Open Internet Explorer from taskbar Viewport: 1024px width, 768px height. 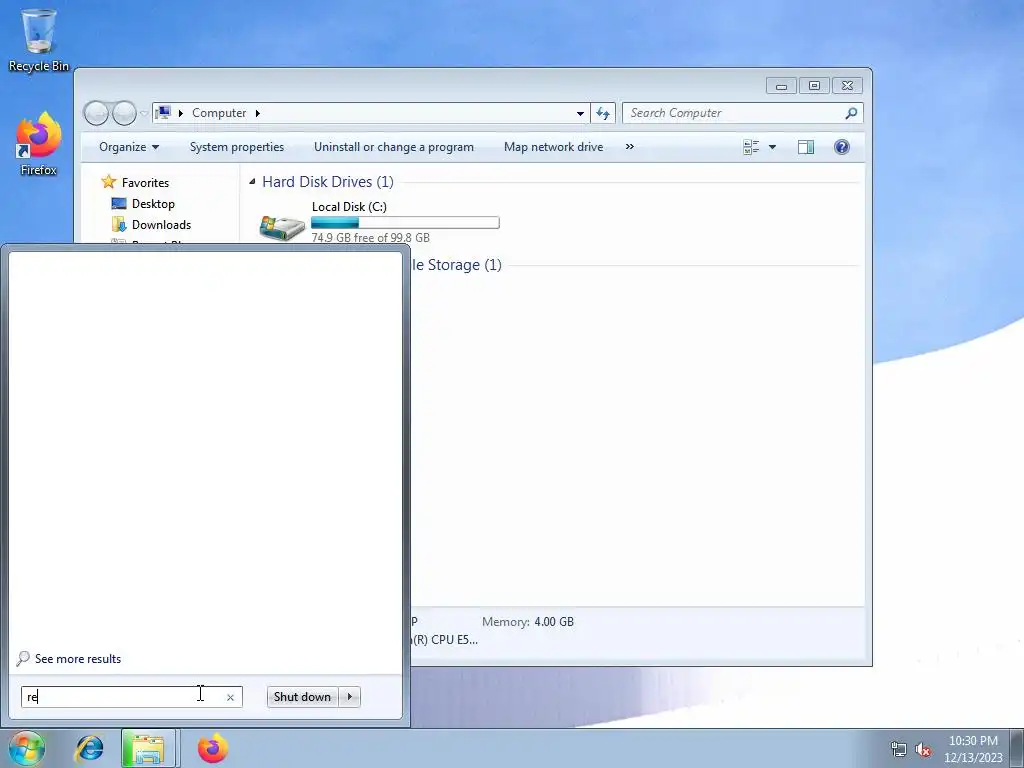point(89,748)
